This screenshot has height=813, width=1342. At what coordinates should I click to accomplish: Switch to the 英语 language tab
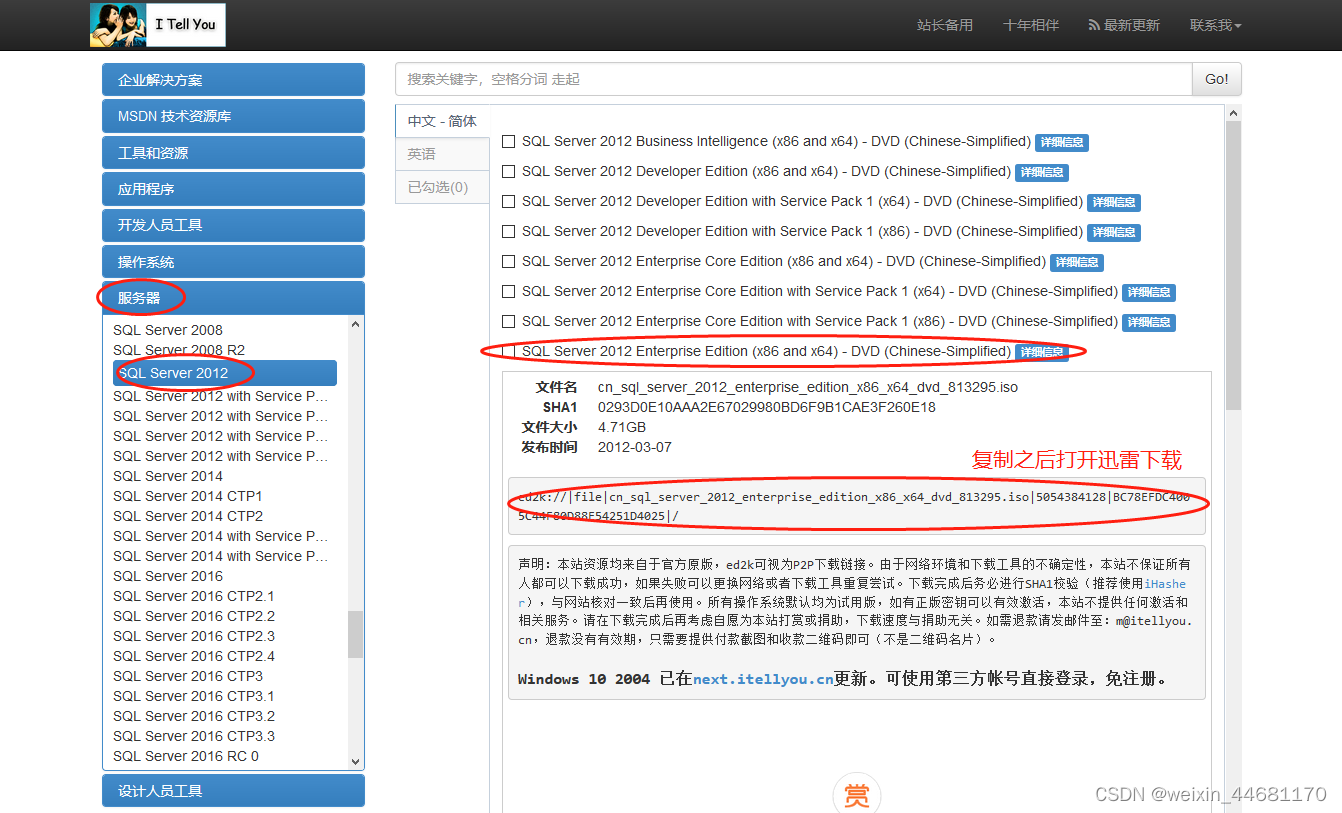442,154
